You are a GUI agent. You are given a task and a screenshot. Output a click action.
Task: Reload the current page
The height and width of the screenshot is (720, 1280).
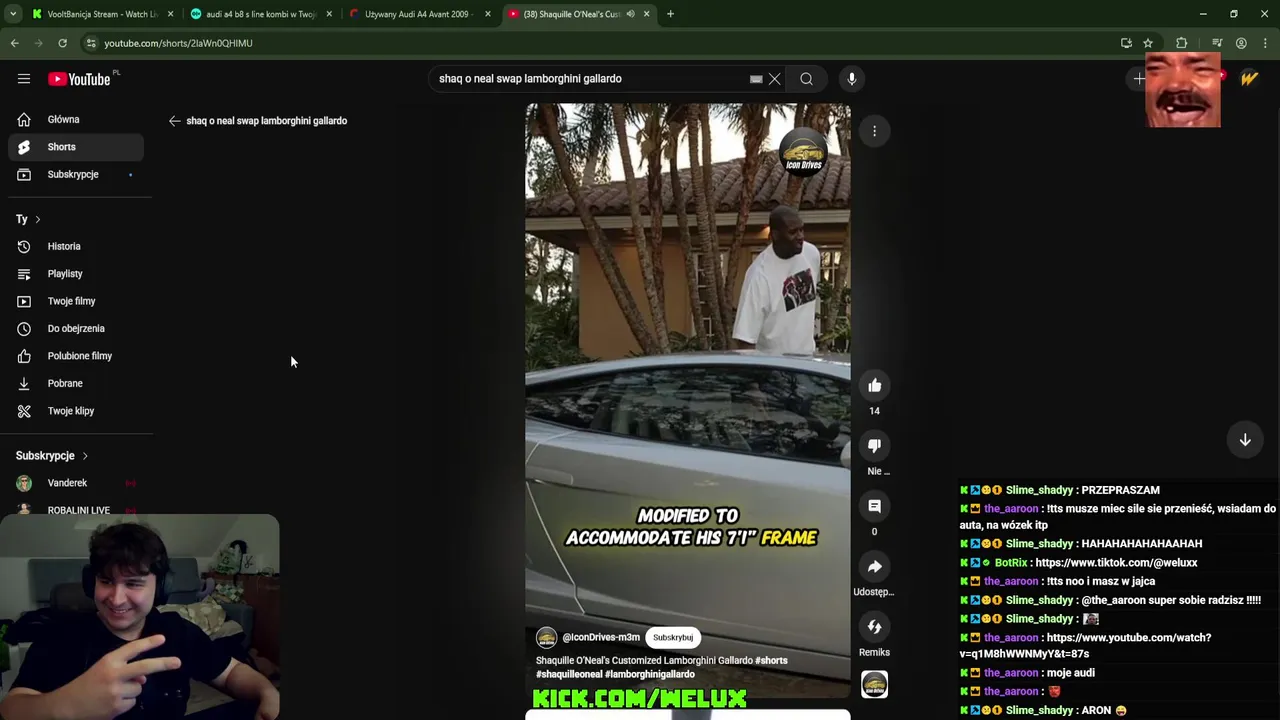click(x=62, y=43)
